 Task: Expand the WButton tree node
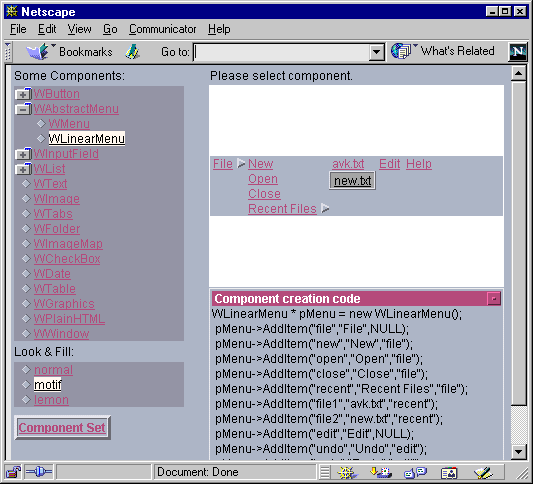pos(23,94)
